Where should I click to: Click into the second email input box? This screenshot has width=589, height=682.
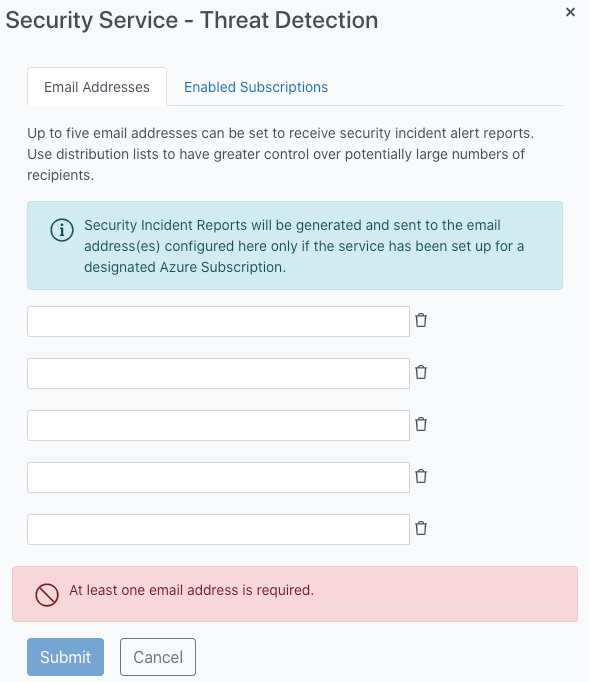pyautogui.click(x=218, y=373)
